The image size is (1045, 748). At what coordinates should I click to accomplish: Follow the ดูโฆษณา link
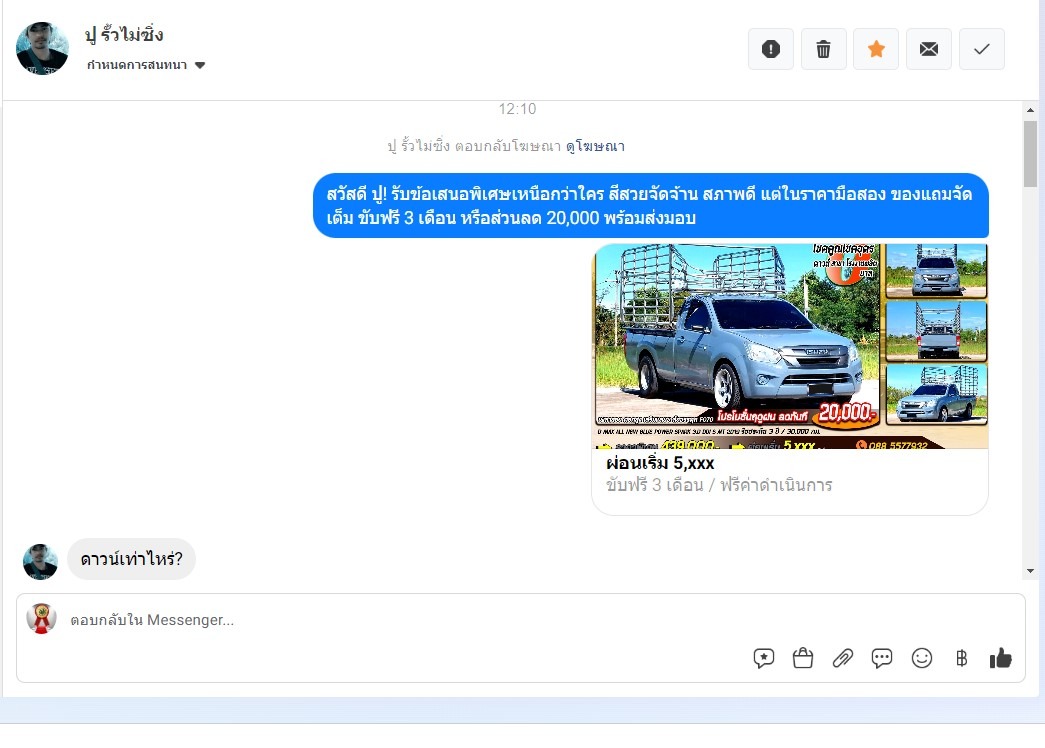595,146
